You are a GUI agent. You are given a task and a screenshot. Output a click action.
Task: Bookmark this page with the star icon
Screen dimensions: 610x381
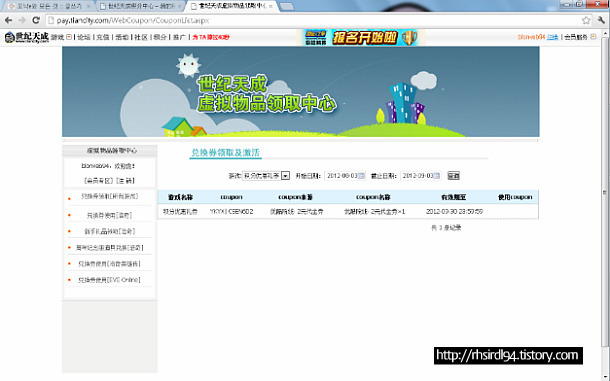coord(586,20)
